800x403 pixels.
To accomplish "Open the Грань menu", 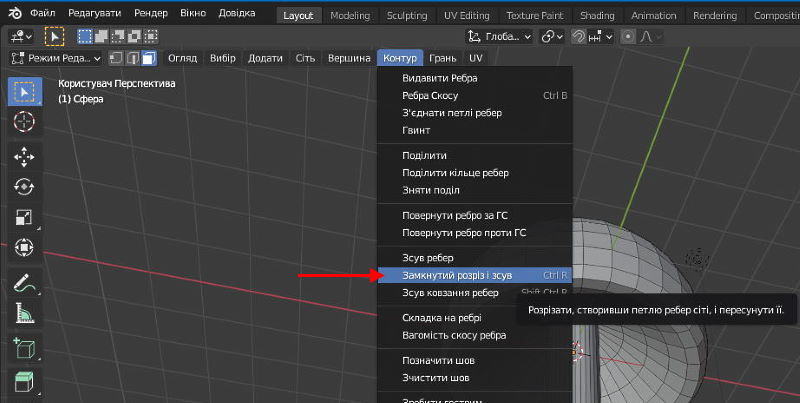I will click(x=442, y=58).
